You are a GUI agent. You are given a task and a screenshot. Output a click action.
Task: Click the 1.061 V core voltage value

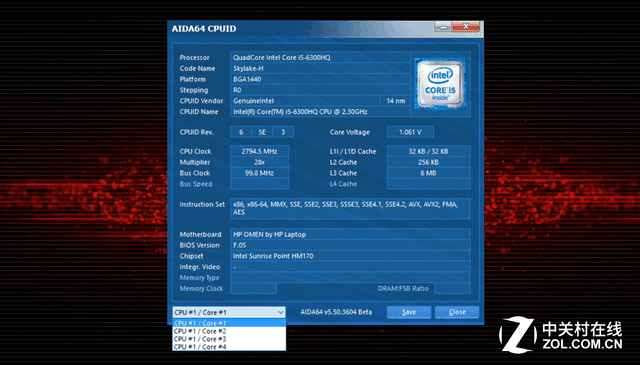coord(410,132)
